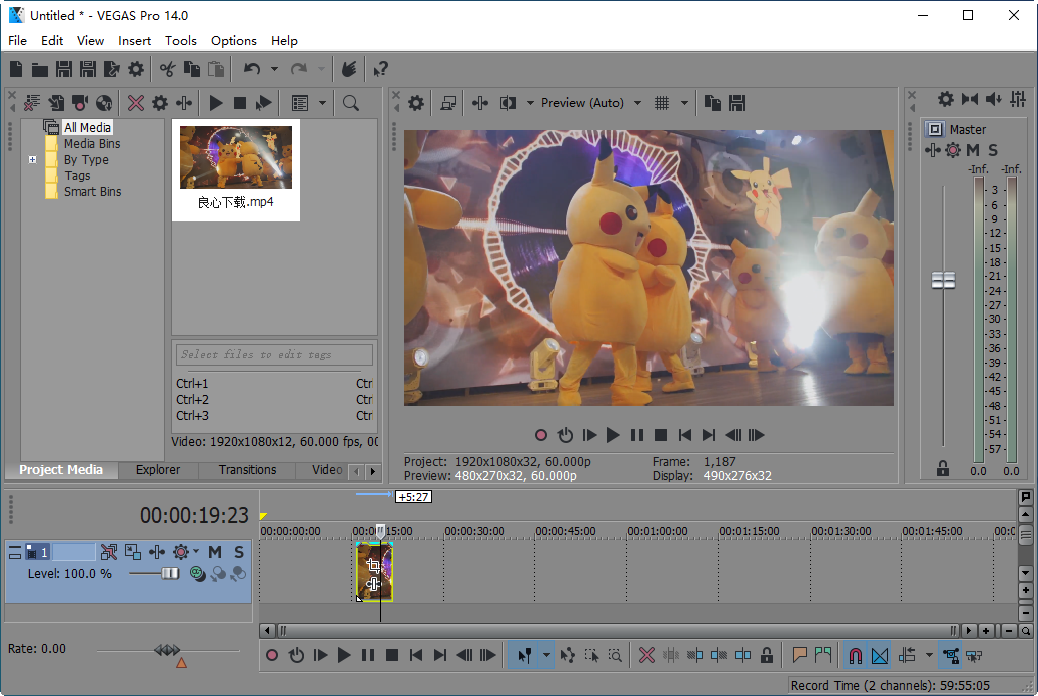Open the Normal Edit Tool dropdown

[546, 656]
